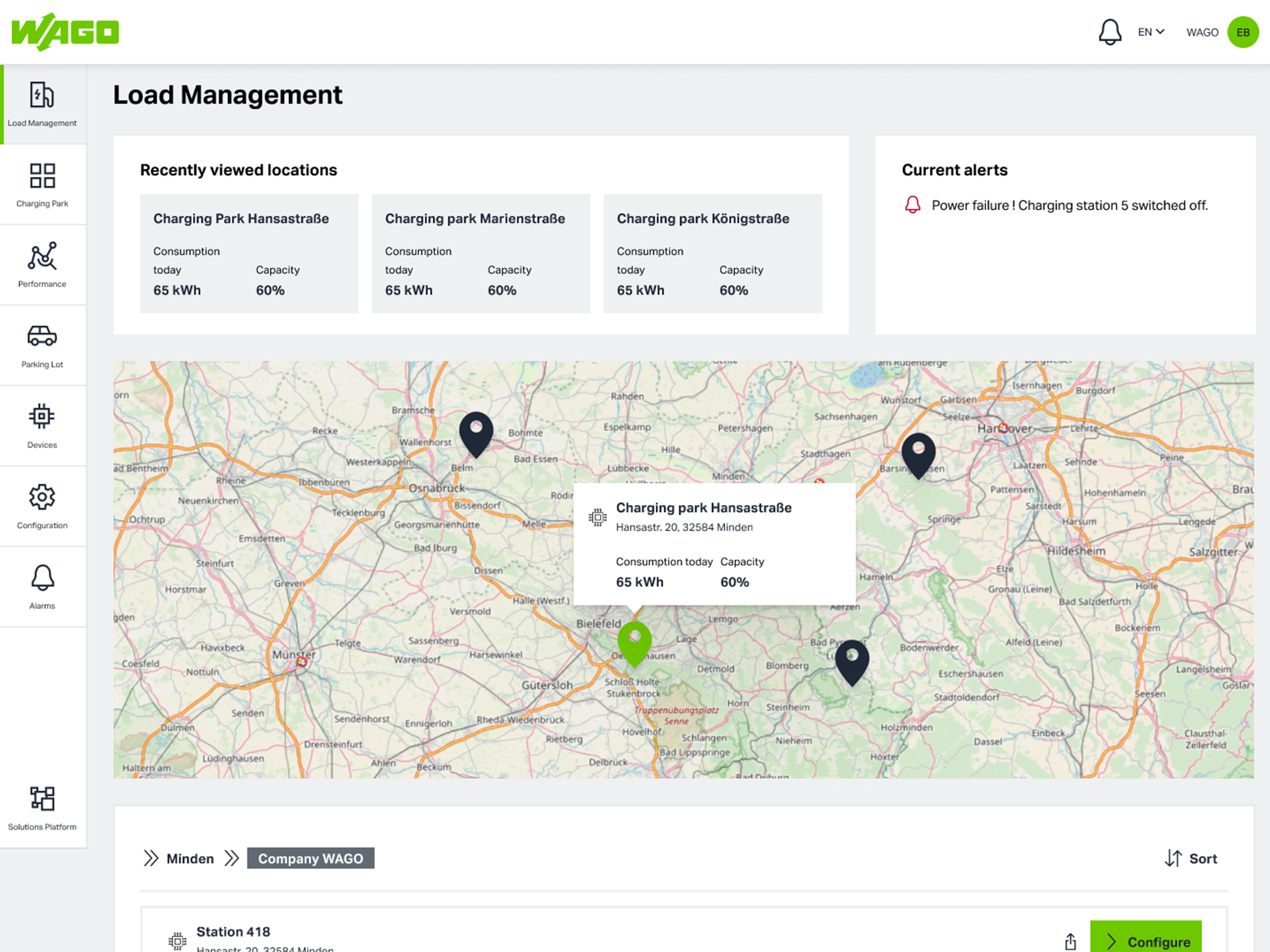Click Station 418 device chip icon
Screen dimensions: 1270x952
(177, 941)
